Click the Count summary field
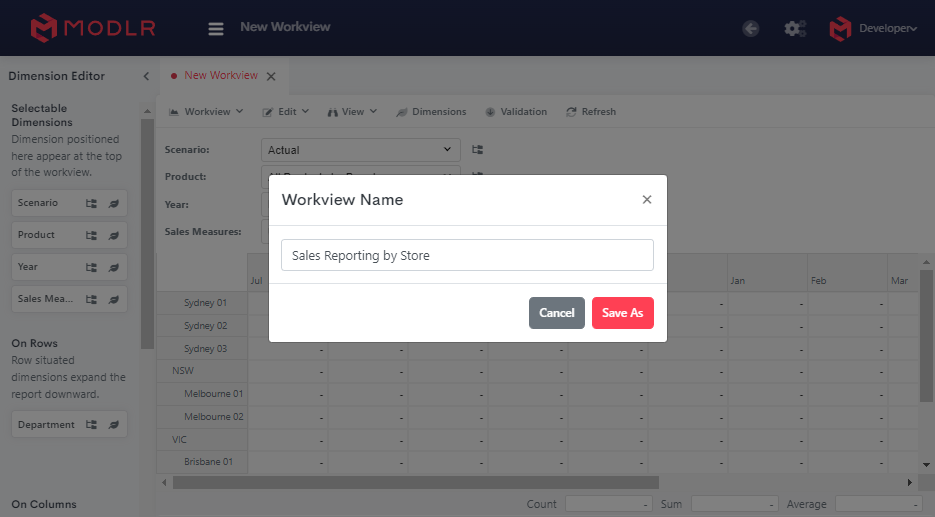Viewport: 935px width, 517px height. 608,504
